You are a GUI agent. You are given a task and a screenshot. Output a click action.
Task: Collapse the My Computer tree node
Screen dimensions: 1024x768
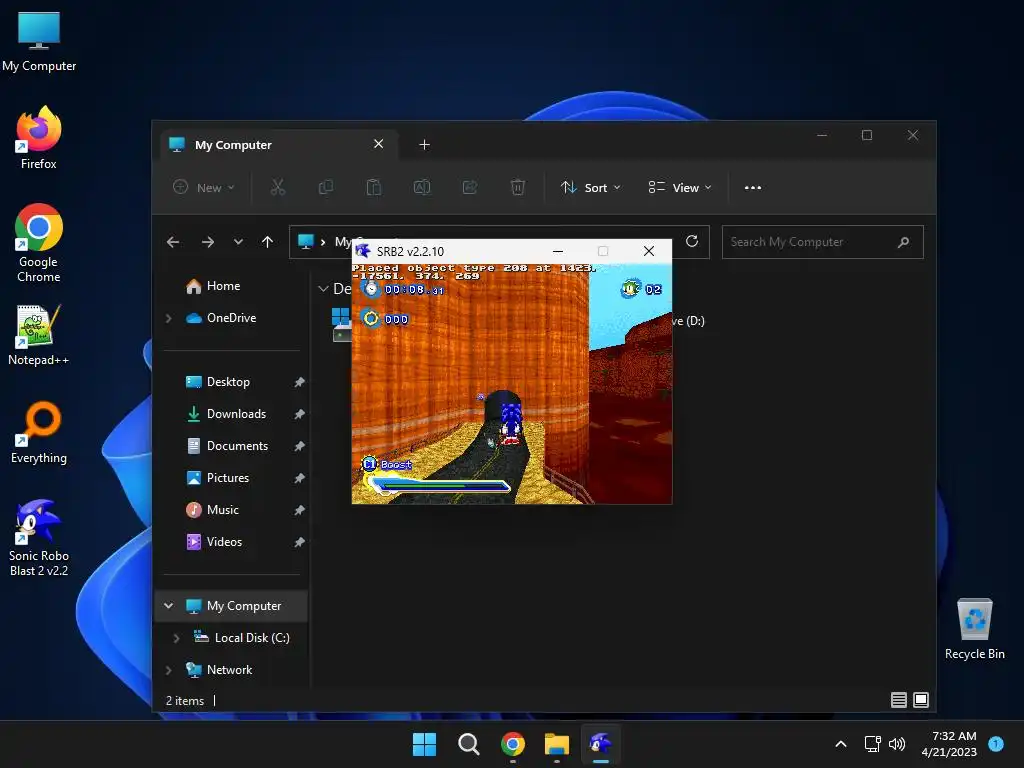click(x=168, y=606)
